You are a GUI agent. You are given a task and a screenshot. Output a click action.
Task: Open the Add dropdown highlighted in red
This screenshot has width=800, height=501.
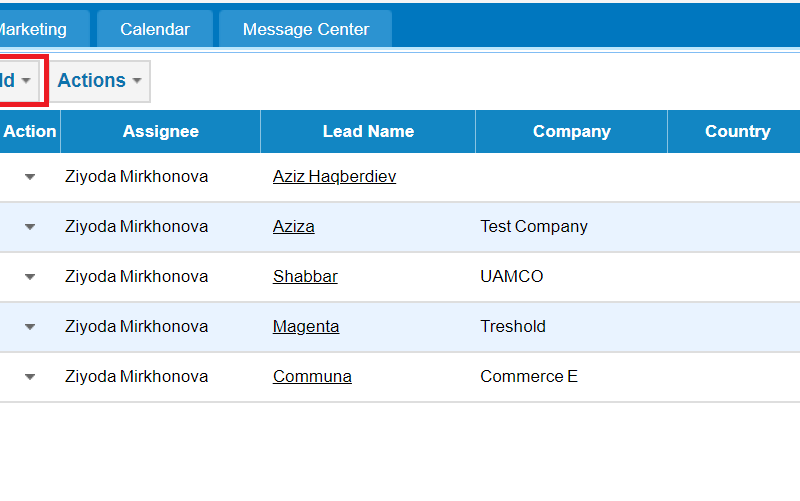(x=18, y=81)
